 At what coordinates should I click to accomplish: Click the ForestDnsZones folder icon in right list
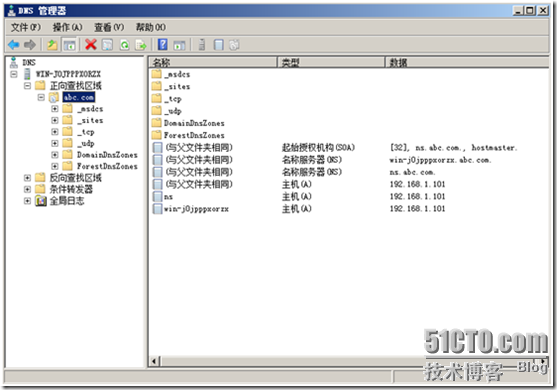(x=156, y=135)
